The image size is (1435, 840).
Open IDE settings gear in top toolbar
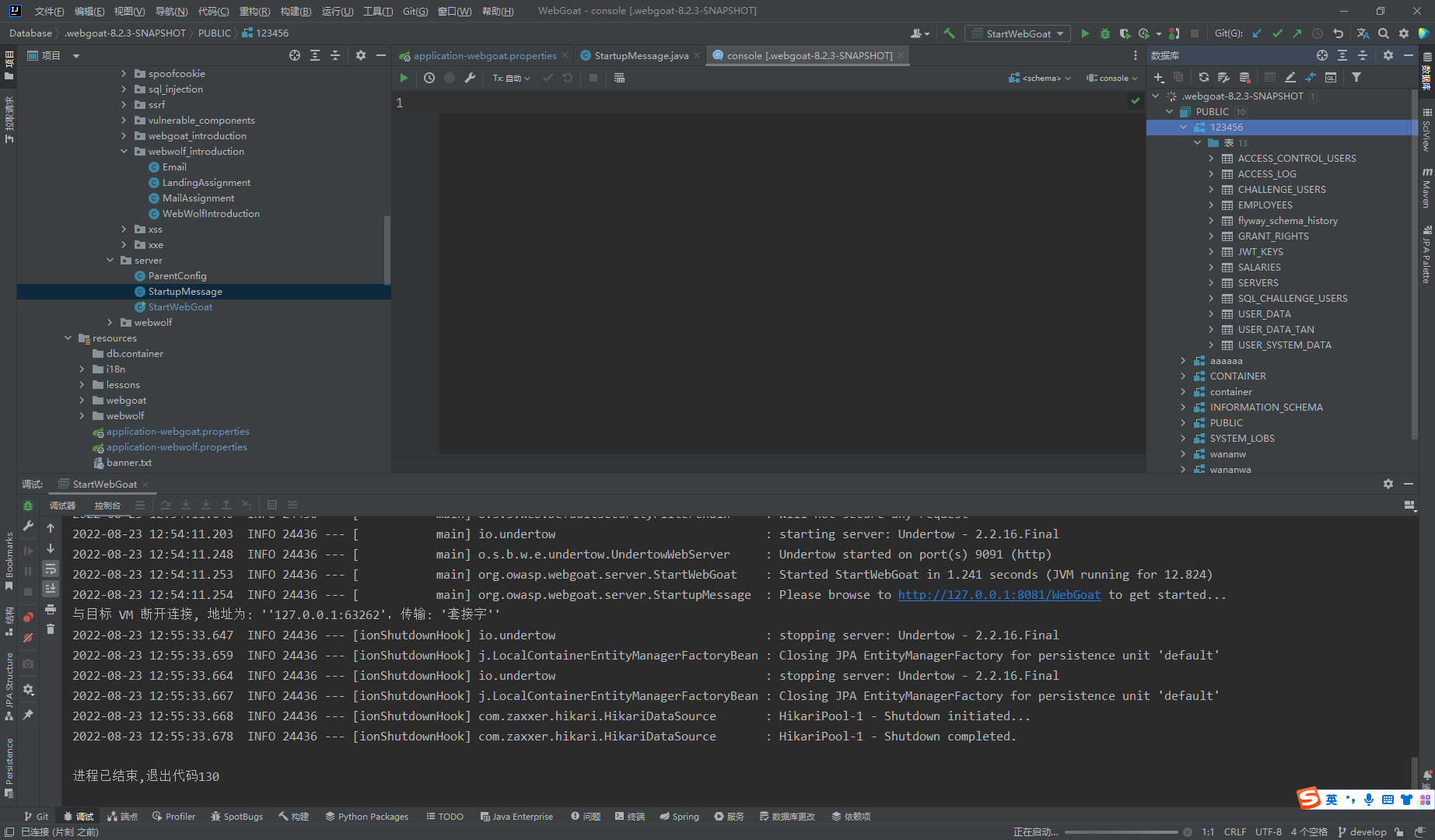click(x=1404, y=33)
